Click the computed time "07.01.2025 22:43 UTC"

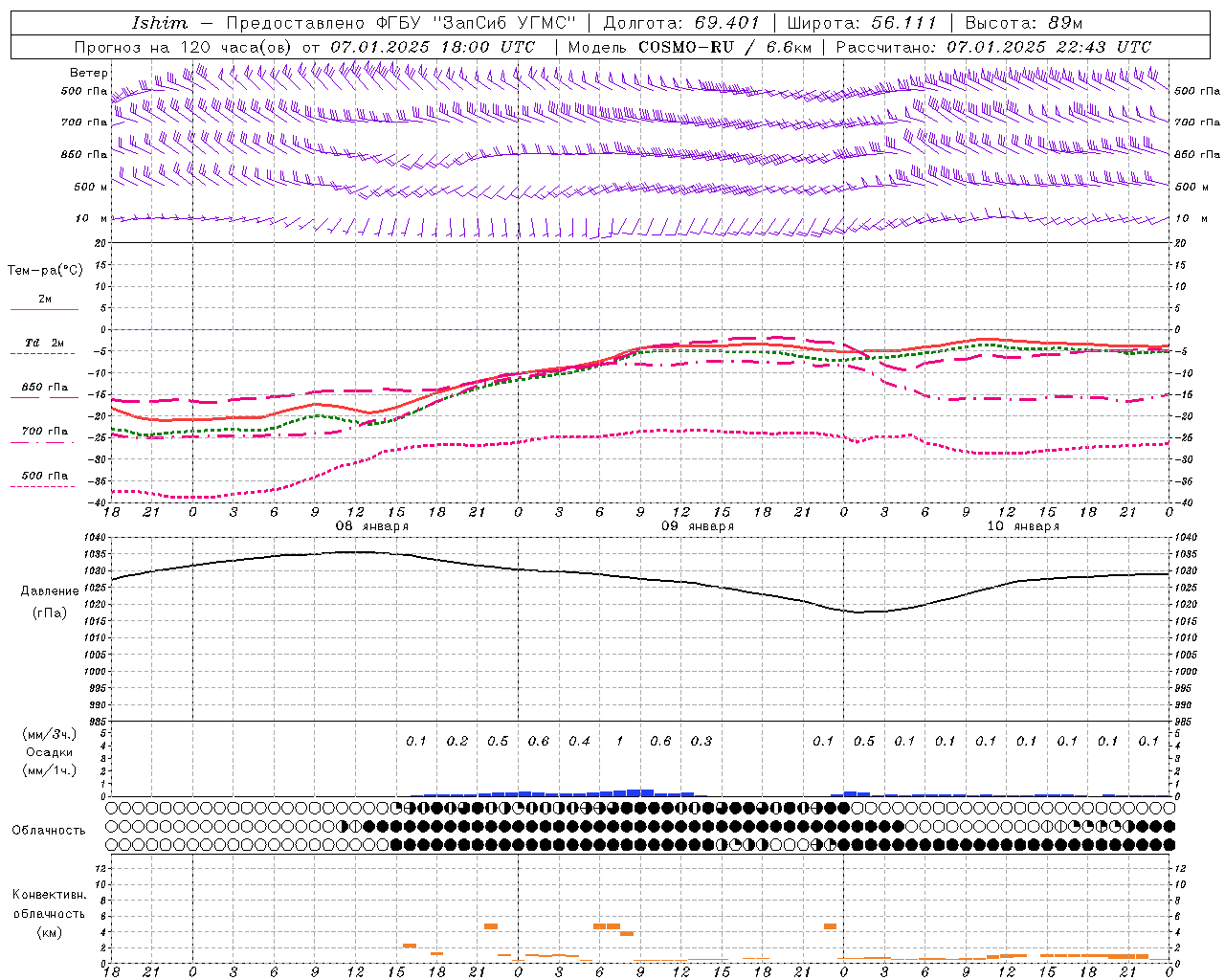click(1049, 47)
